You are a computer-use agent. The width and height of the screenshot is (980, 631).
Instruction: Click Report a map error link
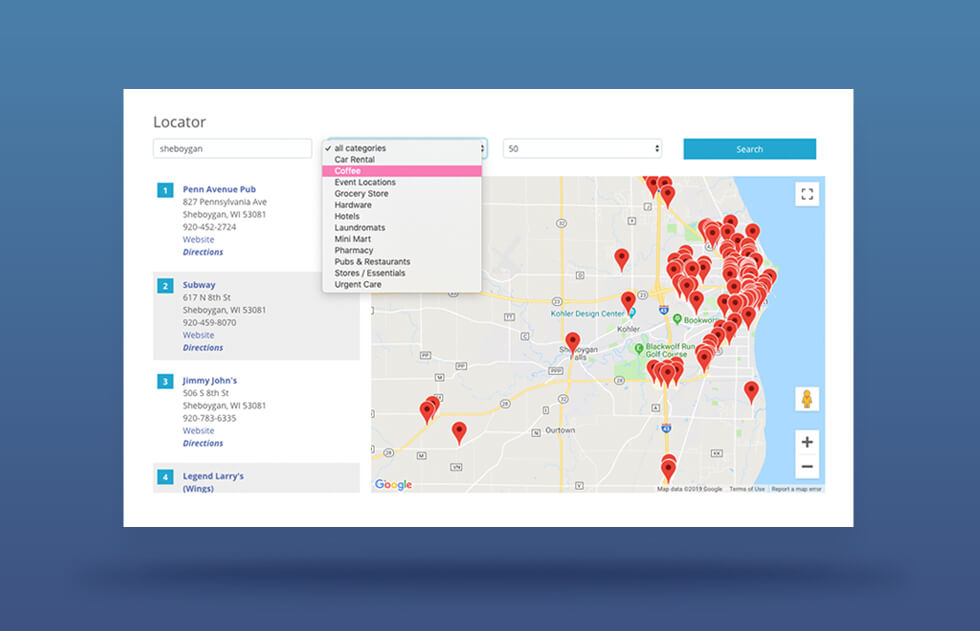[x=796, y=489]
